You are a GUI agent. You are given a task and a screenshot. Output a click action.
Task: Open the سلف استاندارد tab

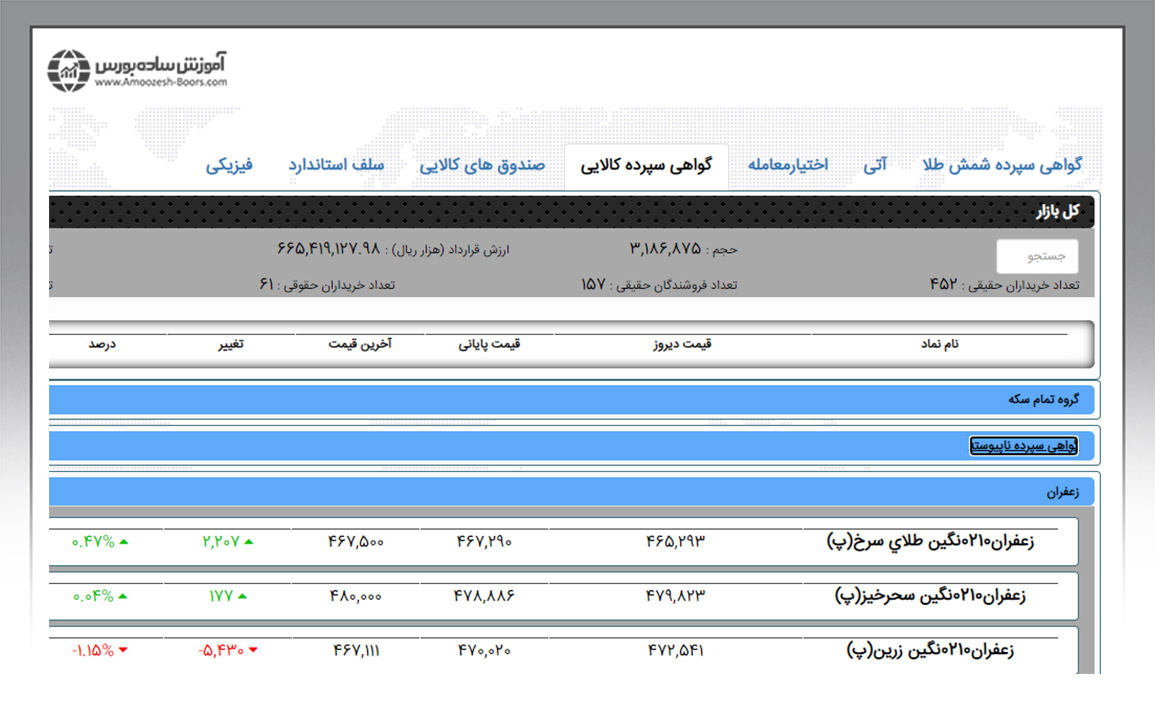pyautogui.click(x=336, y=165)
